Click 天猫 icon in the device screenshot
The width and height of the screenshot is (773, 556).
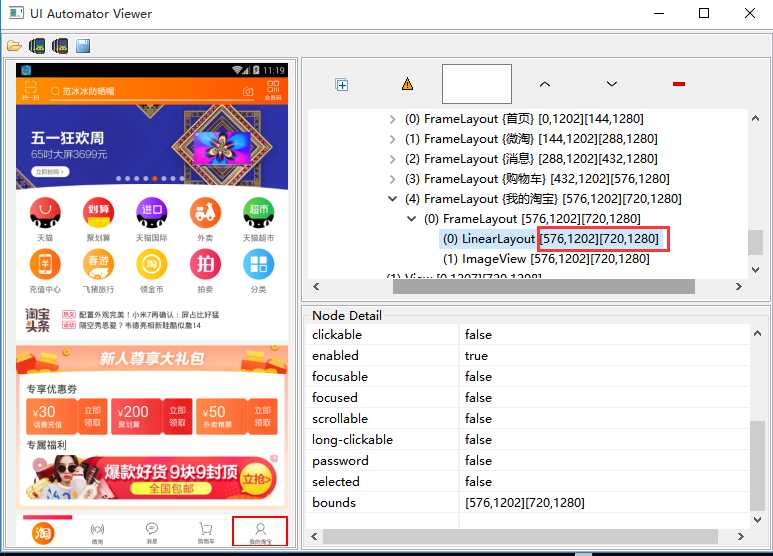click(x=45, y=213)
